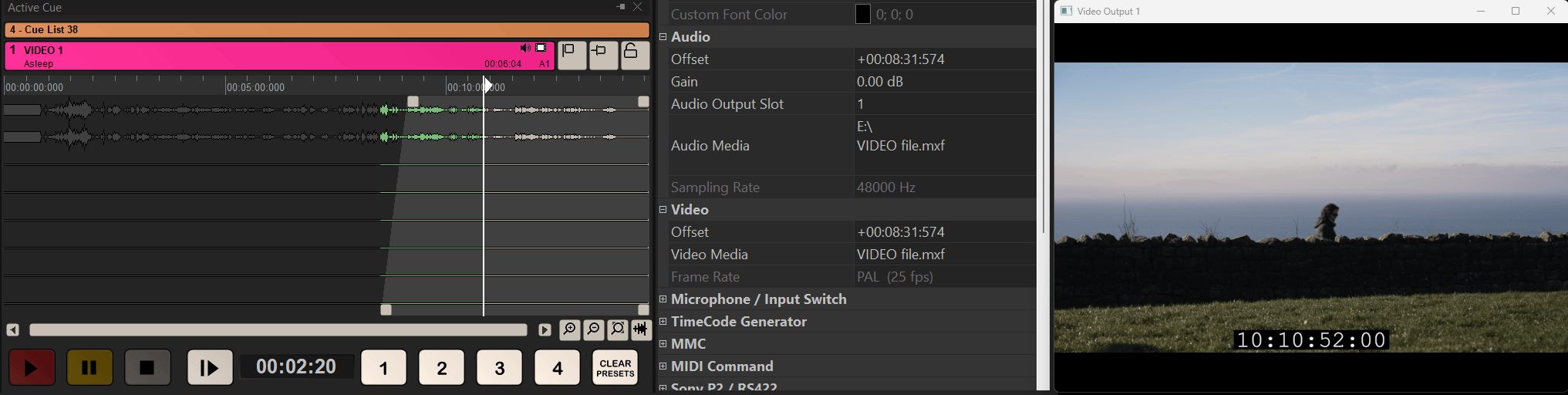
Task: Start playback with the red play button
Action: (32, 367)
